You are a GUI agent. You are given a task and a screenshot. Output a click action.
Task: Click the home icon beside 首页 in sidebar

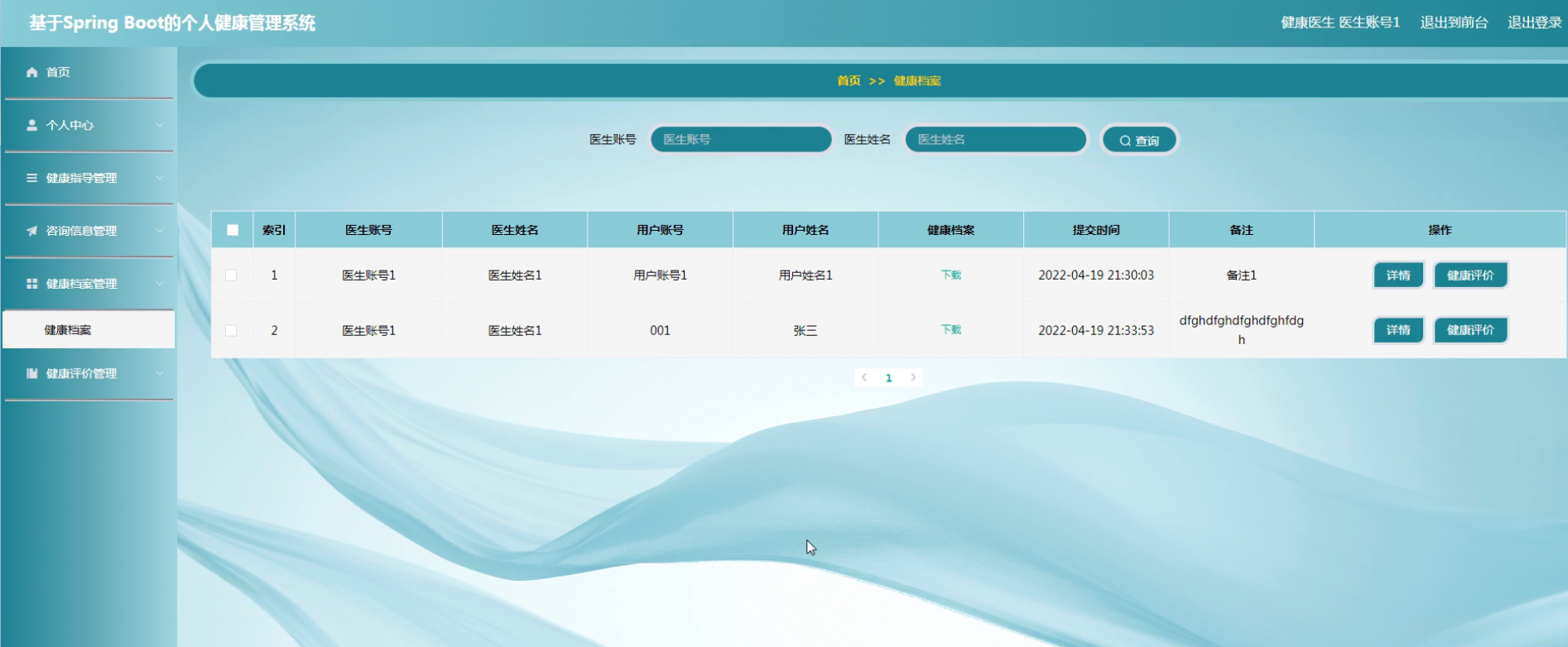point(31,72)
